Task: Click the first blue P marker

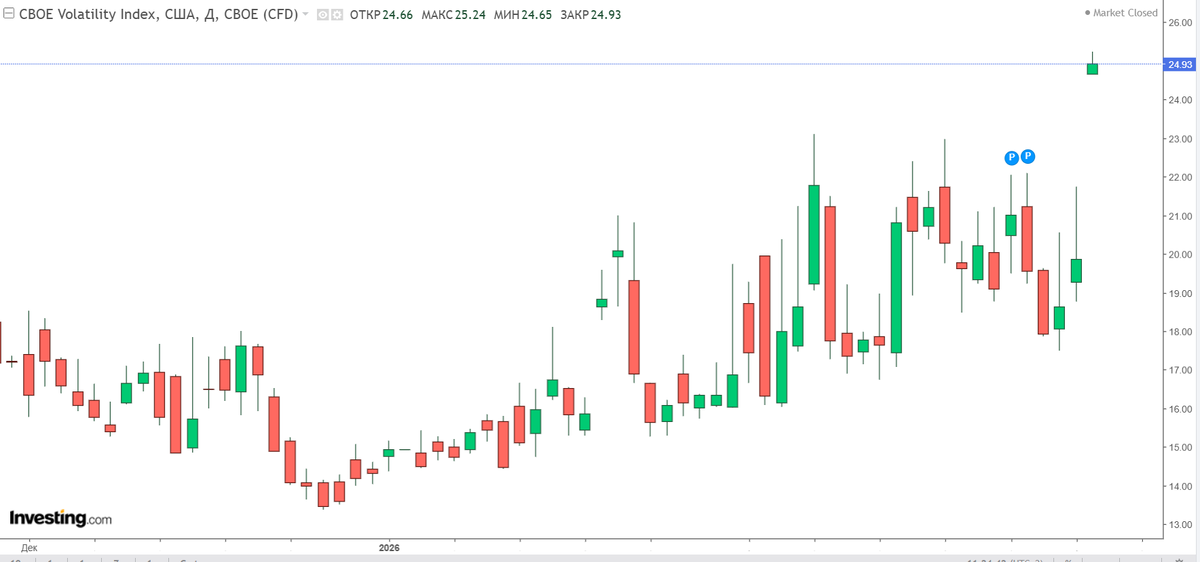Action: 1011,157
